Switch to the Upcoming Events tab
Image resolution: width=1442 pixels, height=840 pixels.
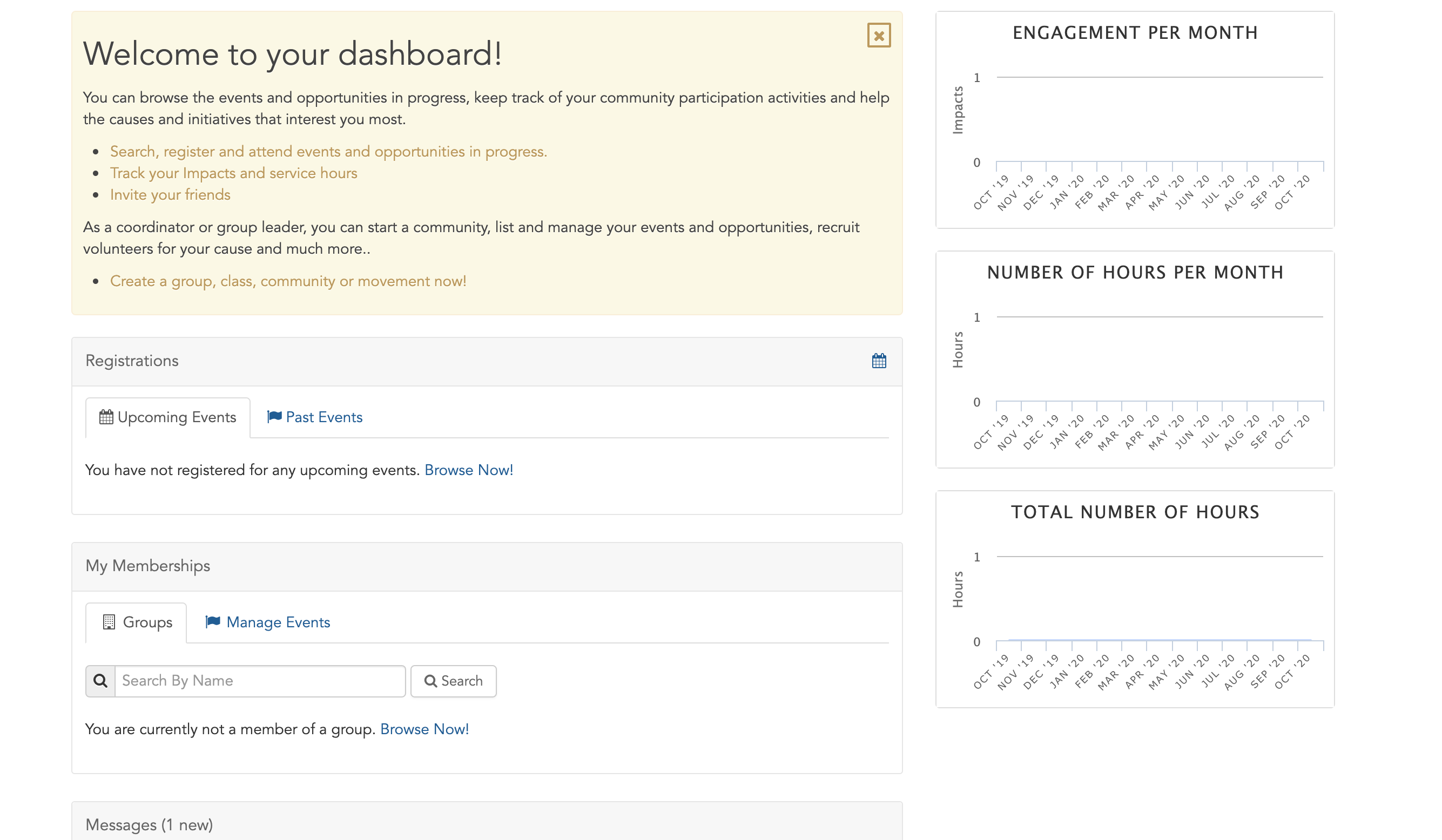pyautogui.click(x=167, y=417)
